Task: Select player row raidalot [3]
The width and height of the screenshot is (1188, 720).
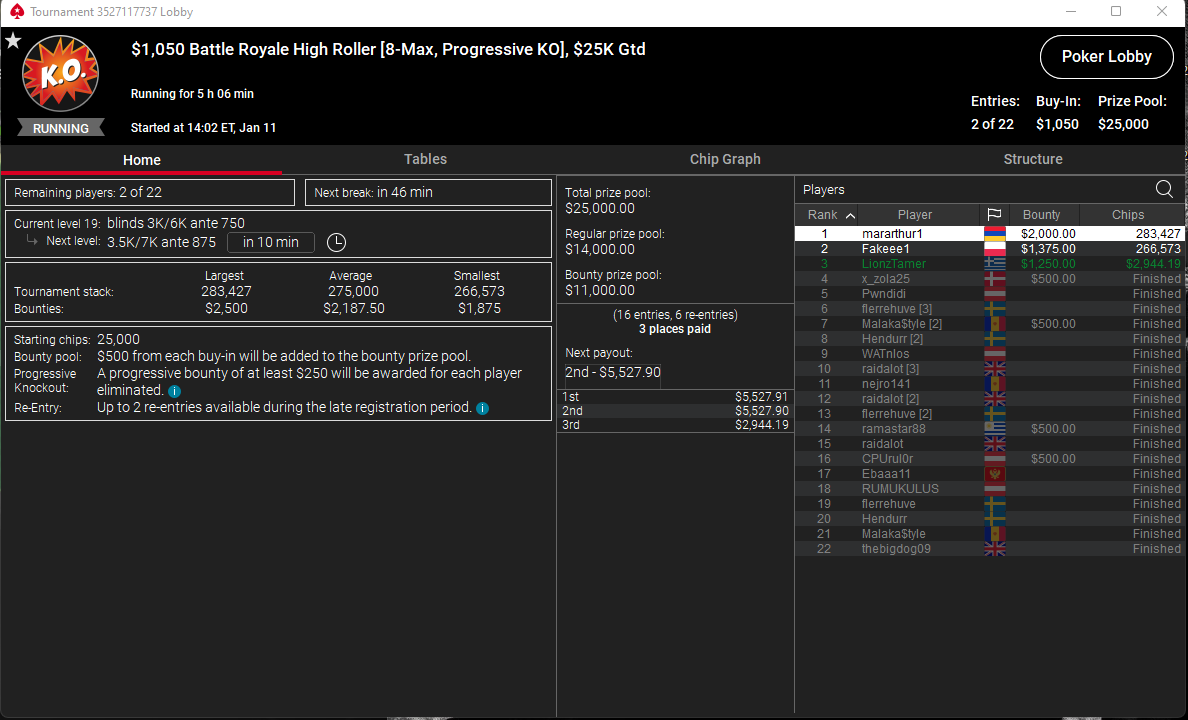Action: [989, 369]
